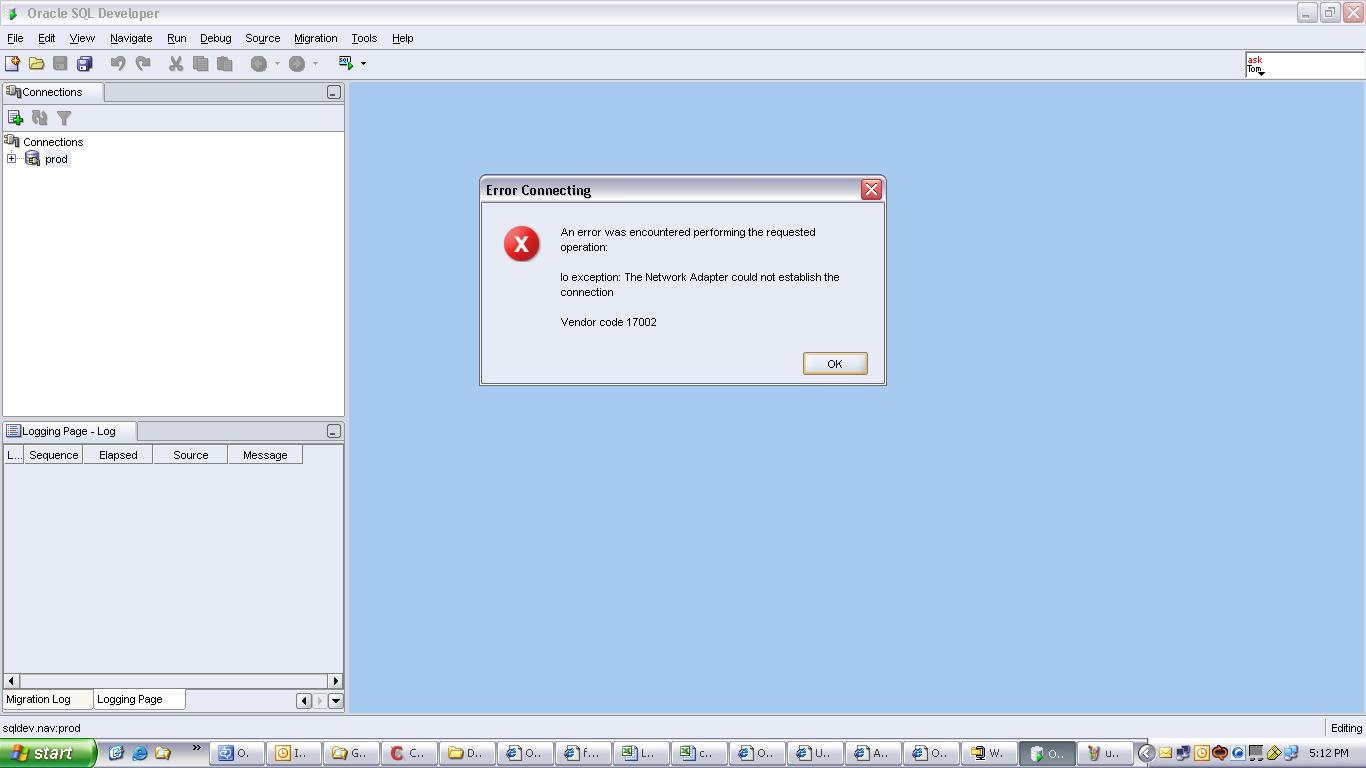Open the SQL Worksheet dropdown arrow
Viewport: 1366px width, 768px height.
pyautogui.click(x=363, y=64)
